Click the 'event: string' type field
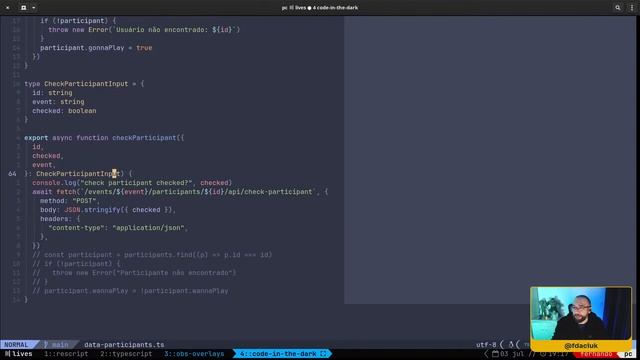The height and width of the screenshot is (360, 640). [x=58, y=102]
